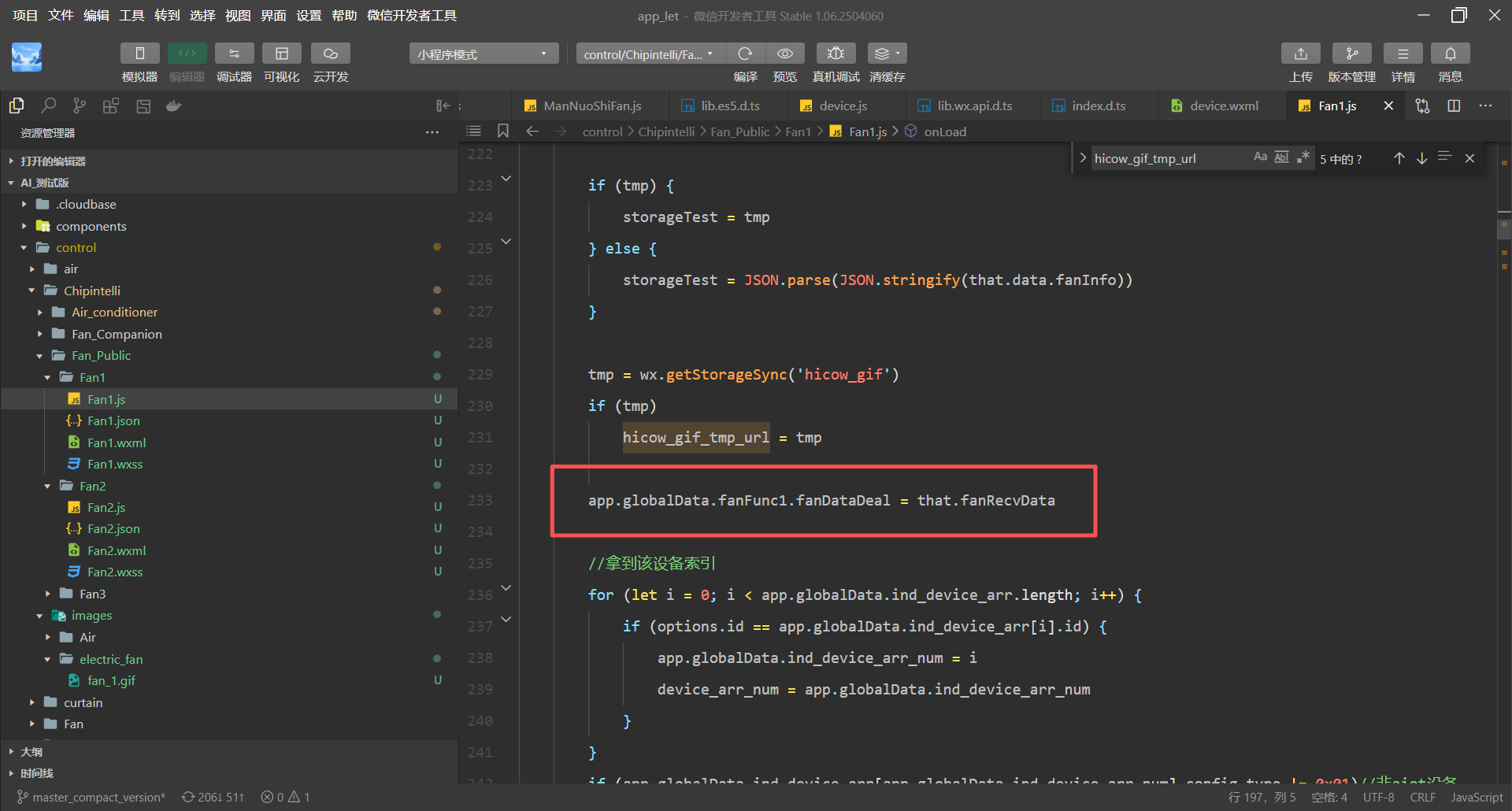This screenshot has height=811, width=1512.
Task: Click the real device debug icon
Action: tap(836, 54)
